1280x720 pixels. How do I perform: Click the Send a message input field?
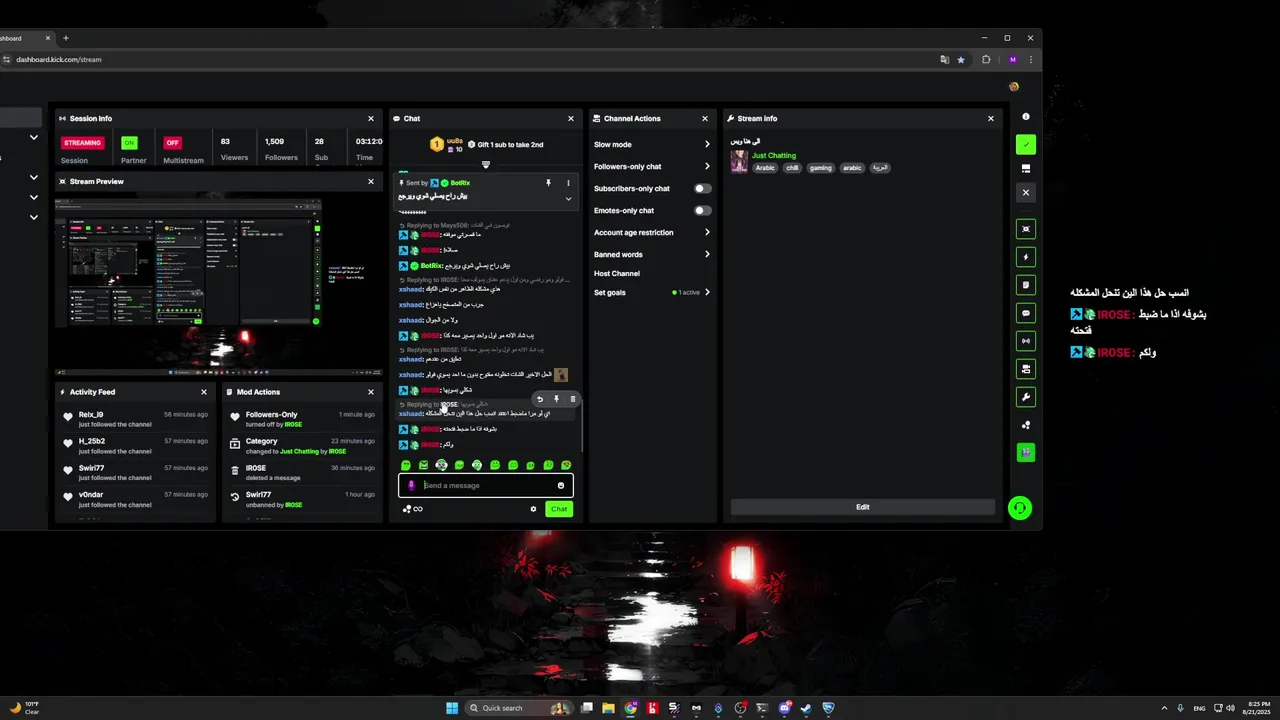(485, 485)
